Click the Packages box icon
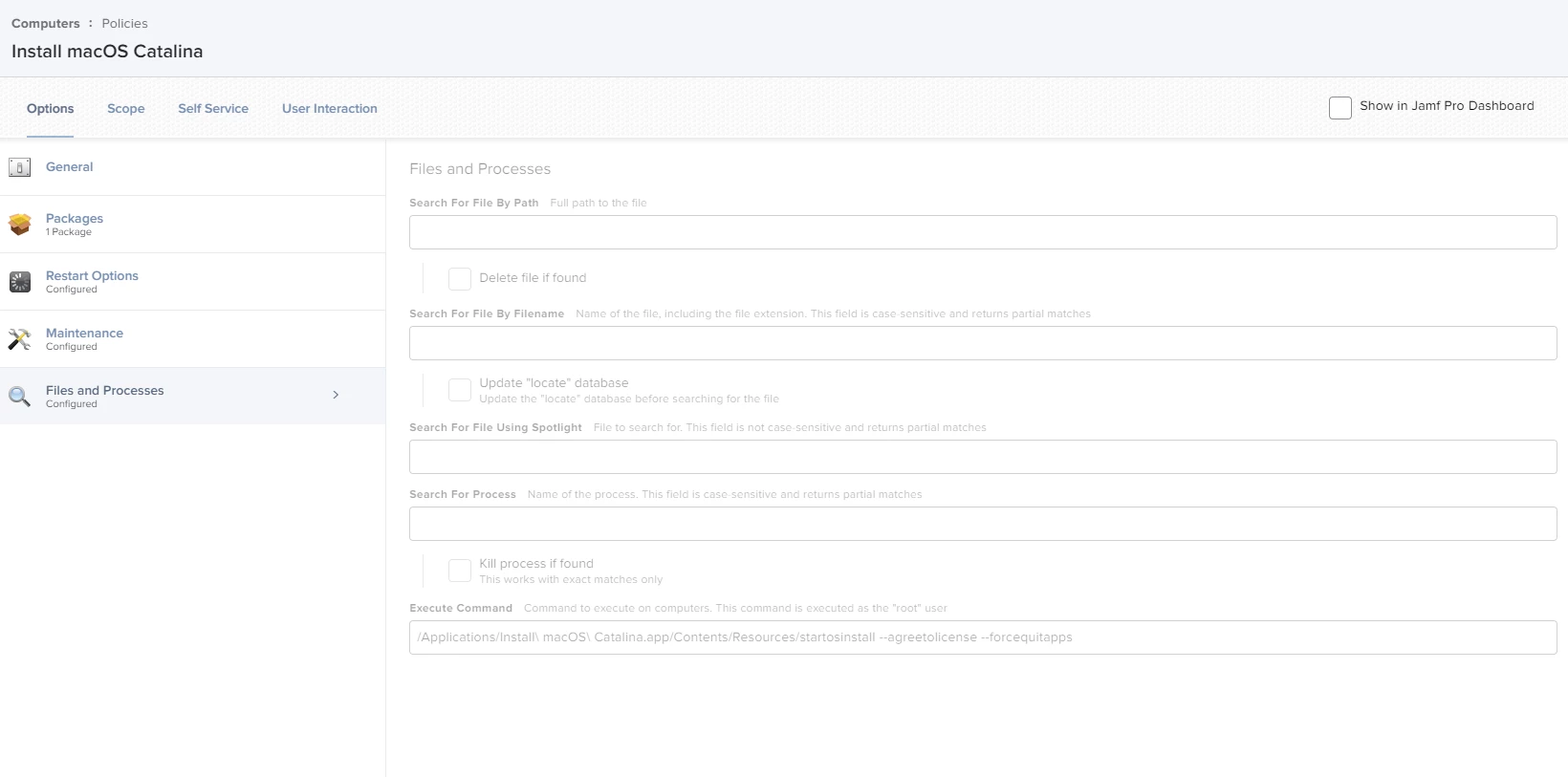The width and height of the screenshot is (1568, 777). [x=19, y=225]
